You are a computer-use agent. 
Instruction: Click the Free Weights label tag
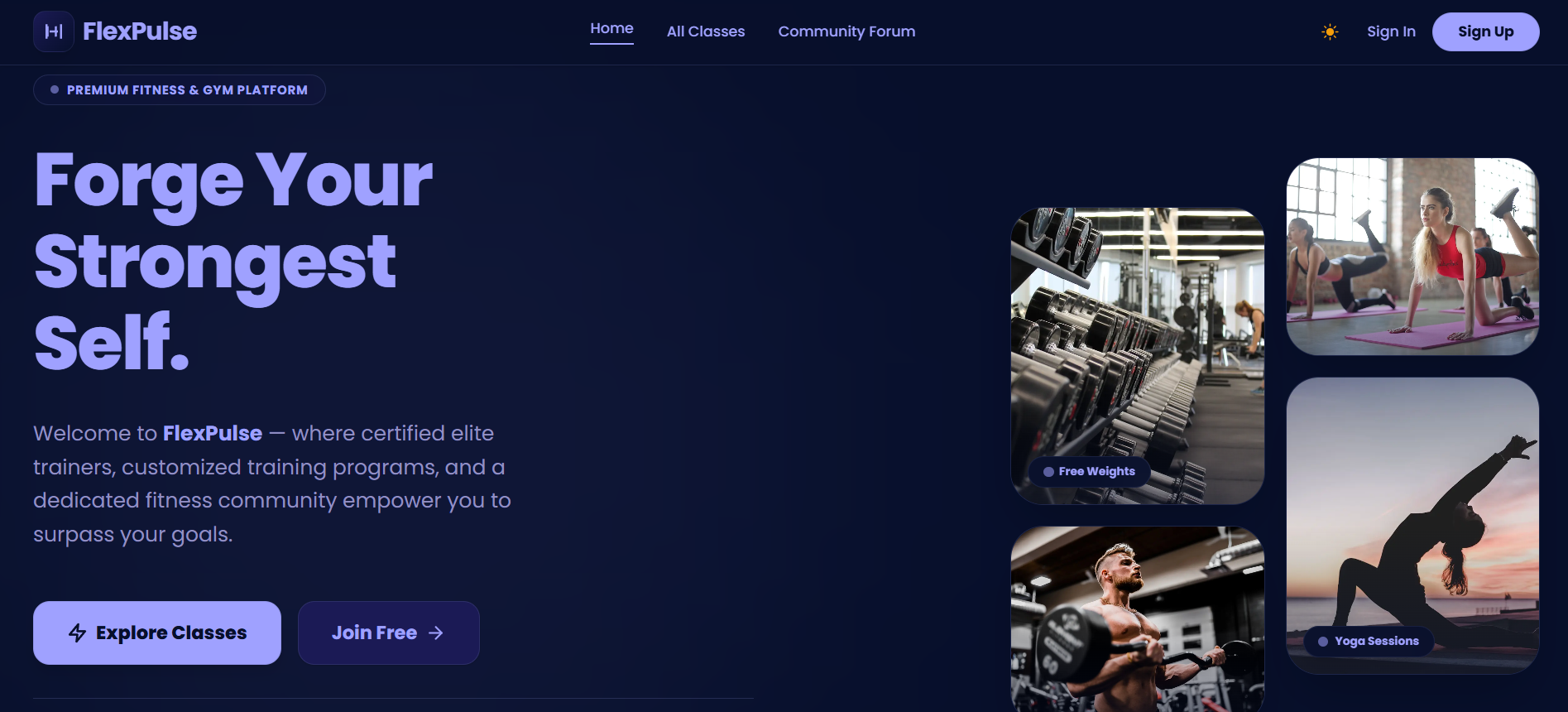click(x=1090, y=471)
